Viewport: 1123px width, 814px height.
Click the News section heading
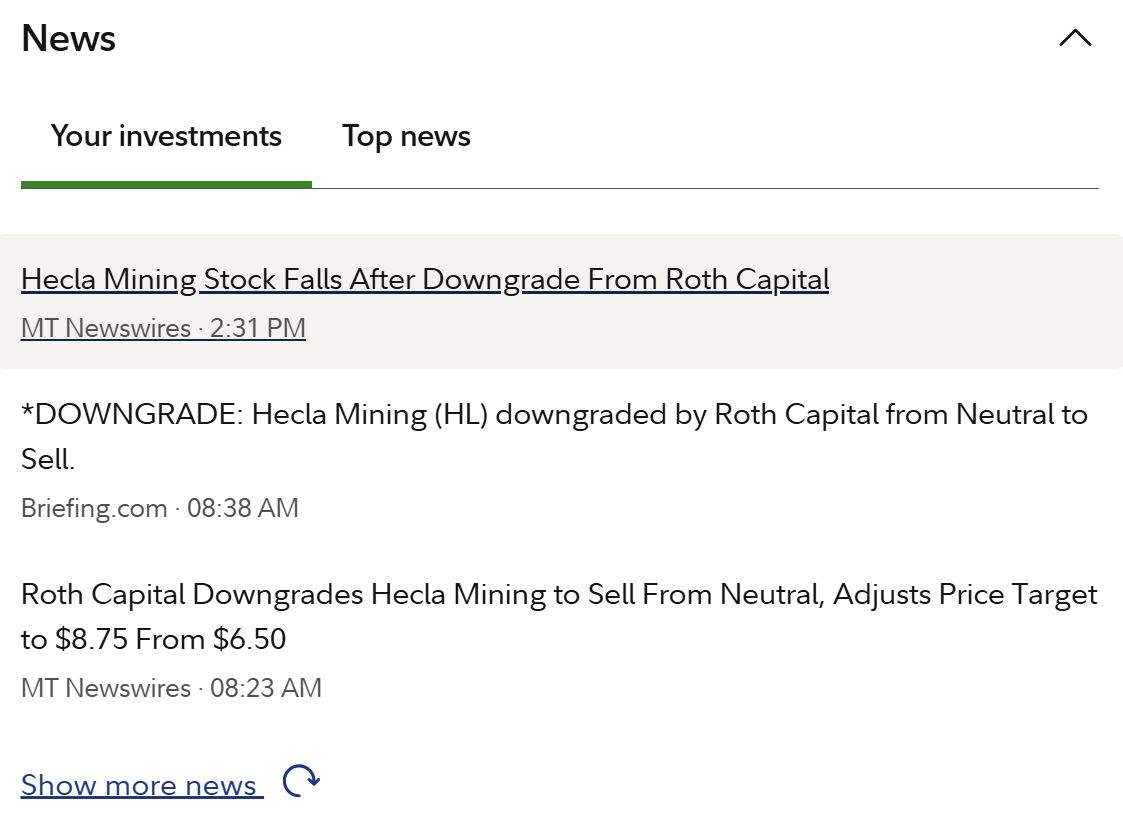pos(68,39)
